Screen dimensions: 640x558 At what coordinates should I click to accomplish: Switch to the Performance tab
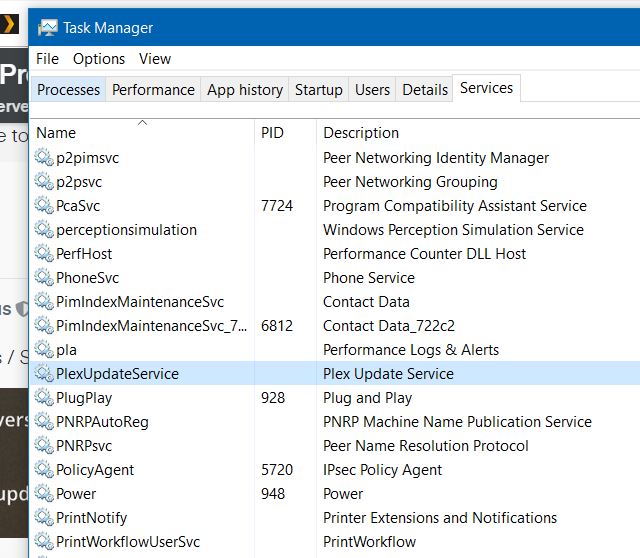pyautogui.click(x=153, y=90)
